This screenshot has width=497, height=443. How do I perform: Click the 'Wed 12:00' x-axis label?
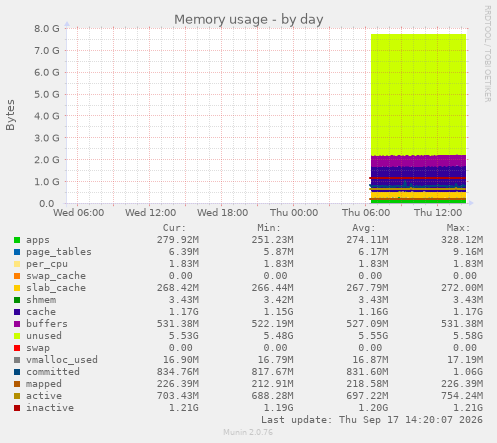(x=150, y=213)
